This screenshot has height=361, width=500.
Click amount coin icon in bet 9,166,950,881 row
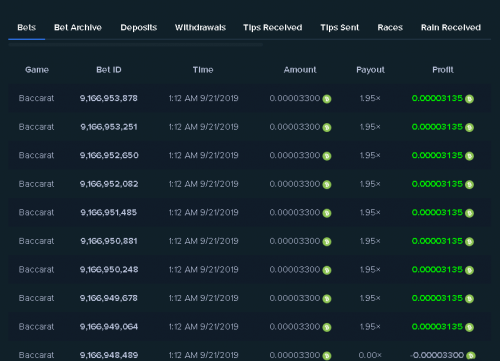pos(327,242)
